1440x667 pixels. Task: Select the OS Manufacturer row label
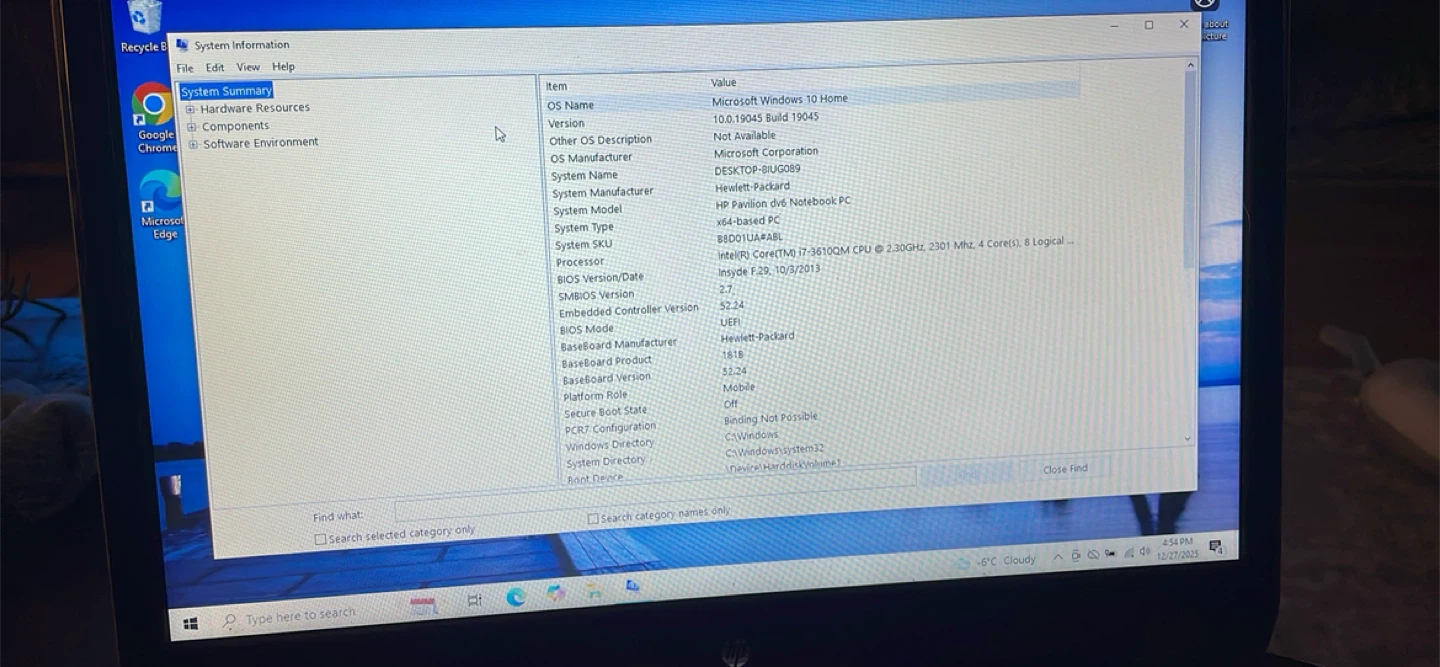591,158
